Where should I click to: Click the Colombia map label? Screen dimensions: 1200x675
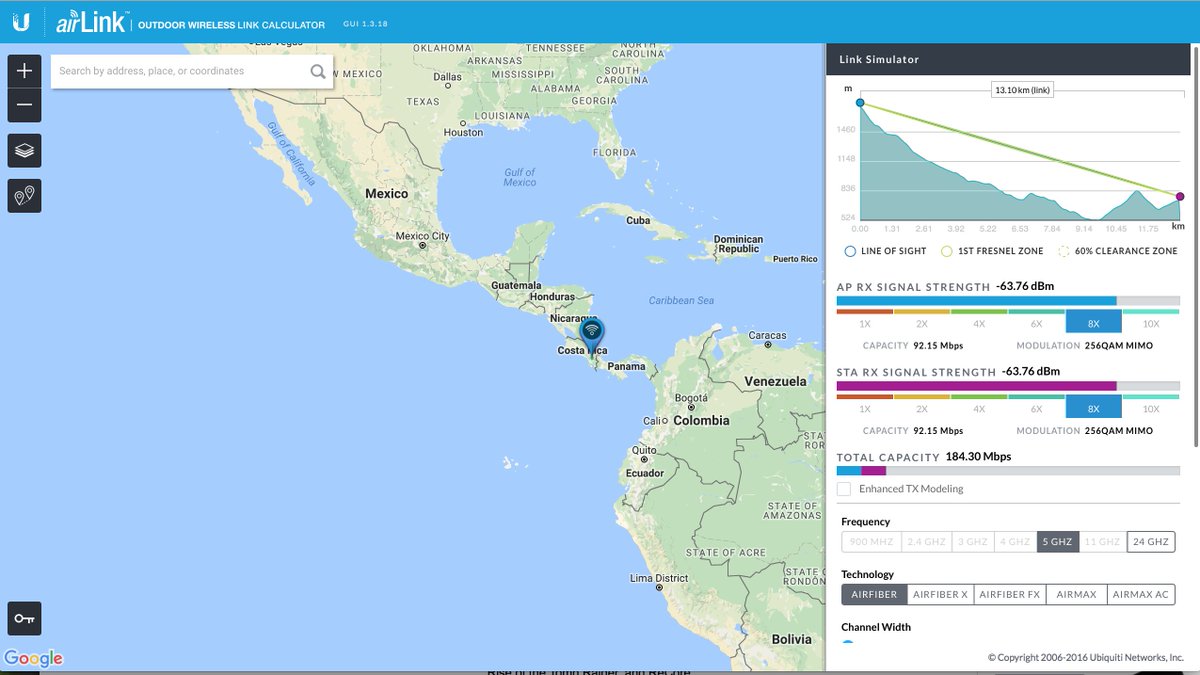[701, 421]
